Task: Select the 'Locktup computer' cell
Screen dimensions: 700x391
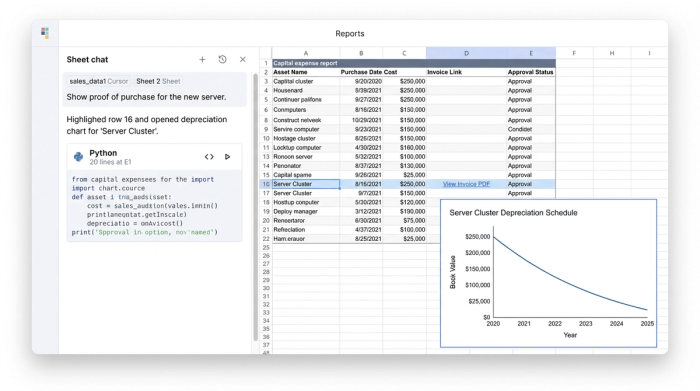Action: 306,147
